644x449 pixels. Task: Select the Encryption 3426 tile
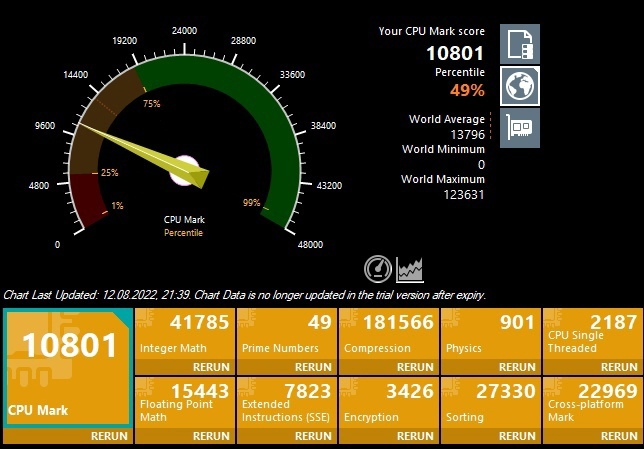pos(389,403)
